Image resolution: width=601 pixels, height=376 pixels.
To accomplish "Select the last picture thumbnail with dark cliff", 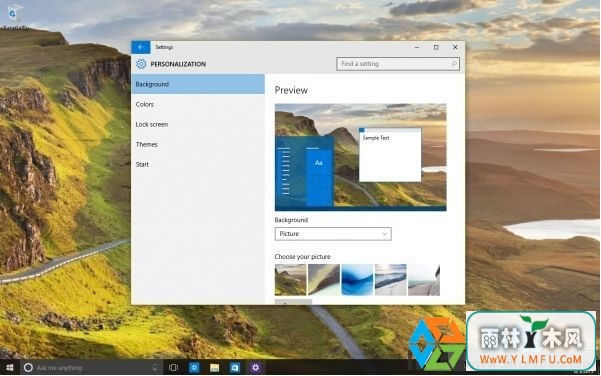I will (x=424, y=280).
